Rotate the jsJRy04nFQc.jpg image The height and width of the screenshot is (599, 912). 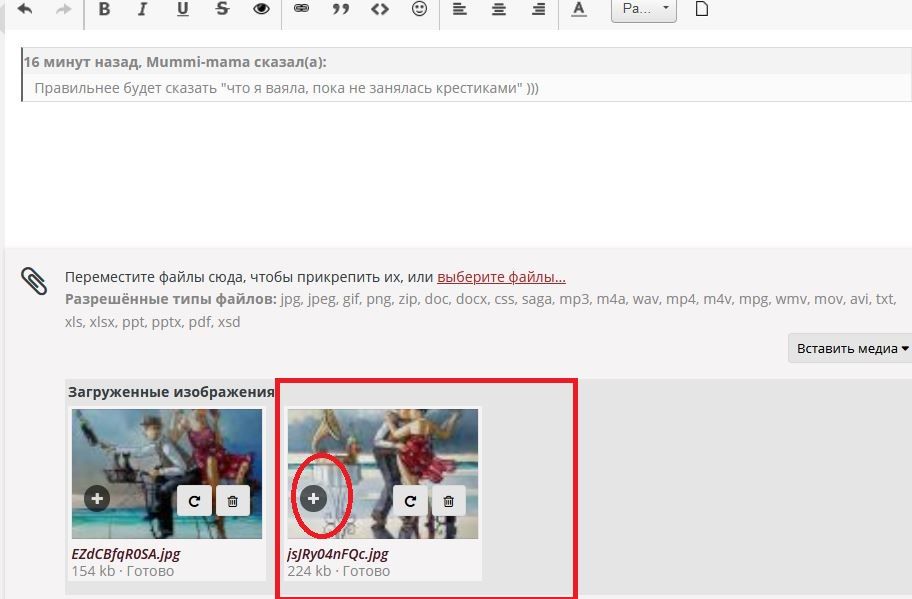click(410, 501)
